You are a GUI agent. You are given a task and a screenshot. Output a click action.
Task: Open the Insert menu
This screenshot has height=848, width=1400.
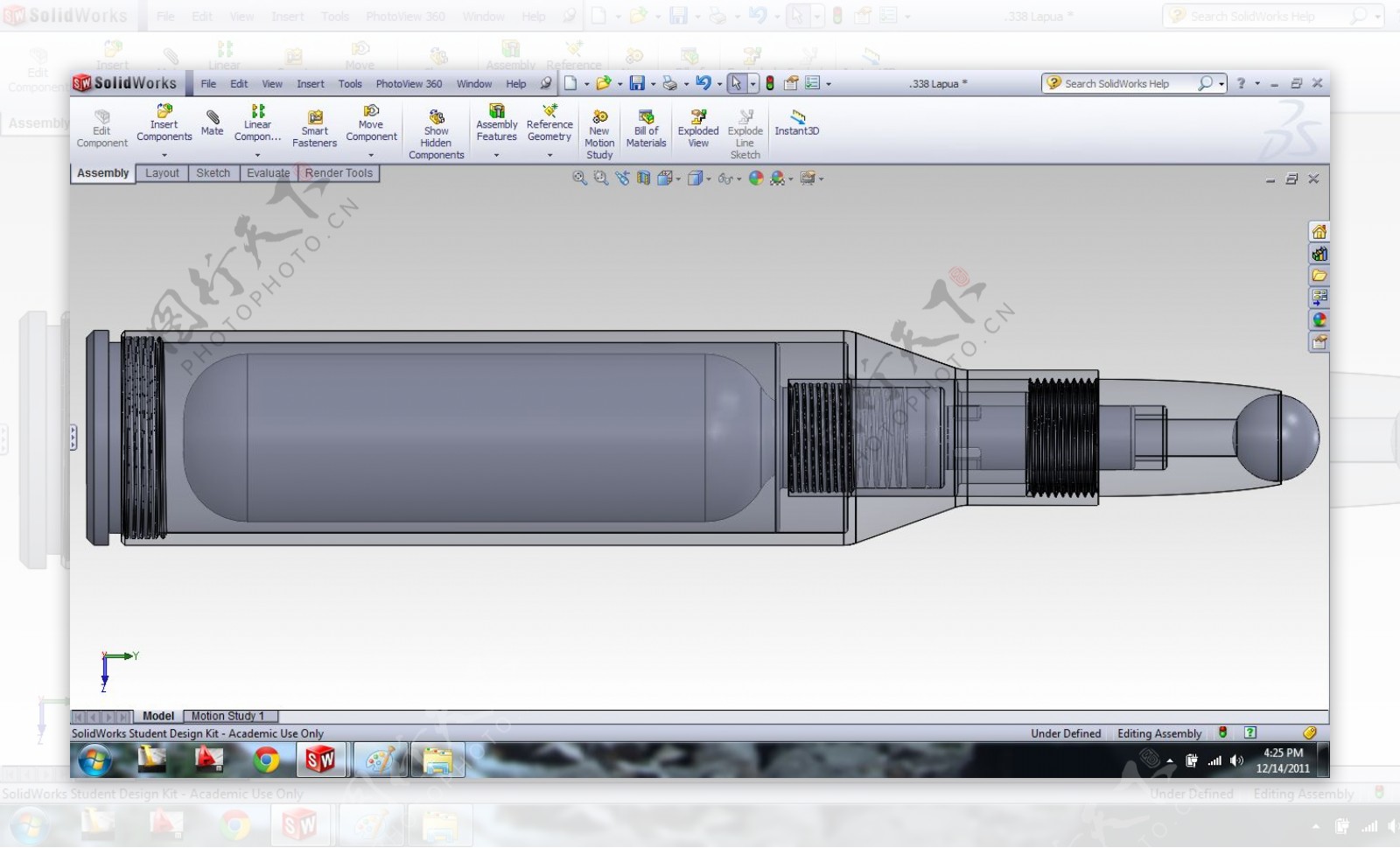click(x=310, y=84)
